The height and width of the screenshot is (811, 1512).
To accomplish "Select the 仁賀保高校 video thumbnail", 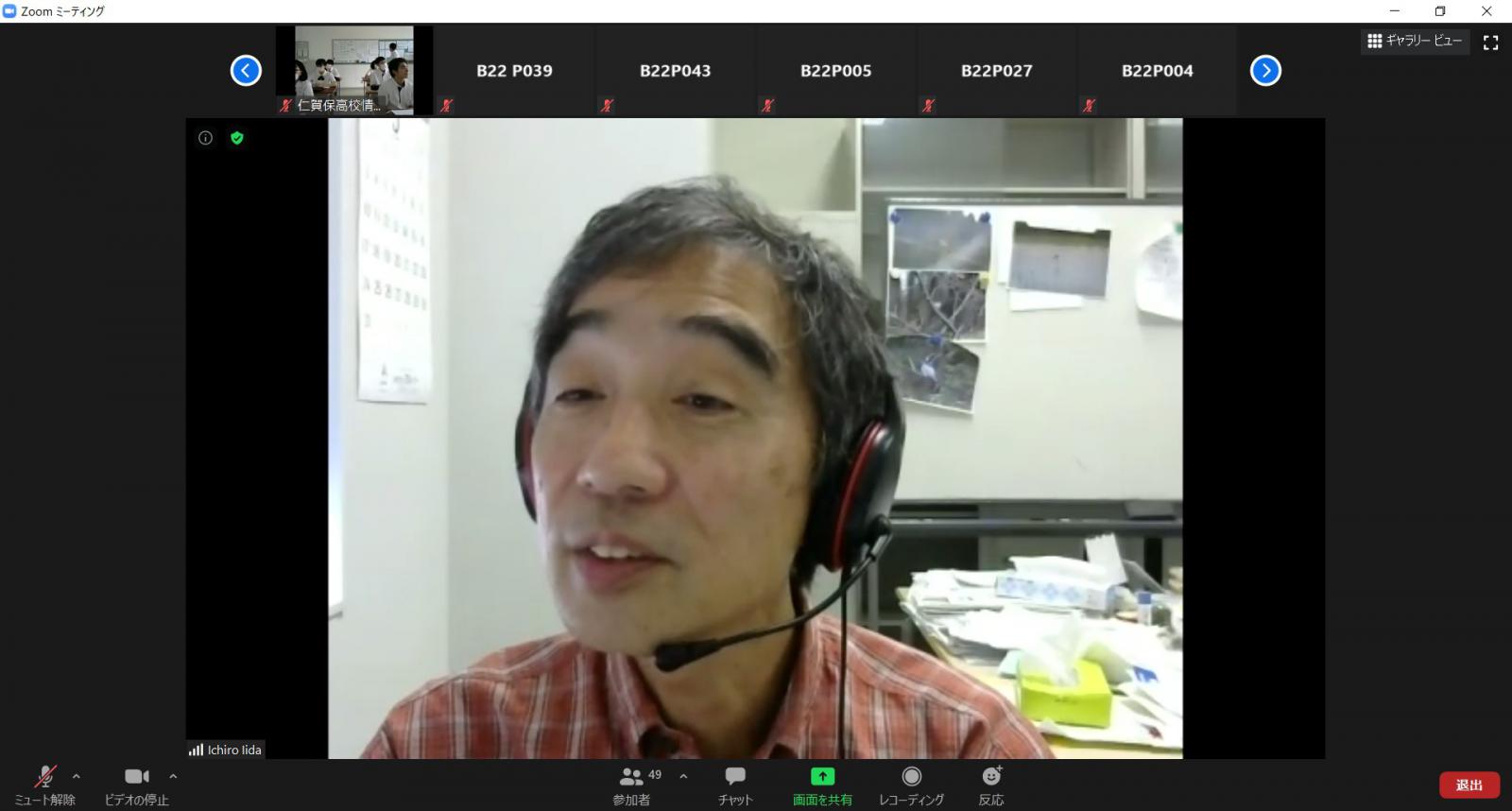I will [354, 70].
